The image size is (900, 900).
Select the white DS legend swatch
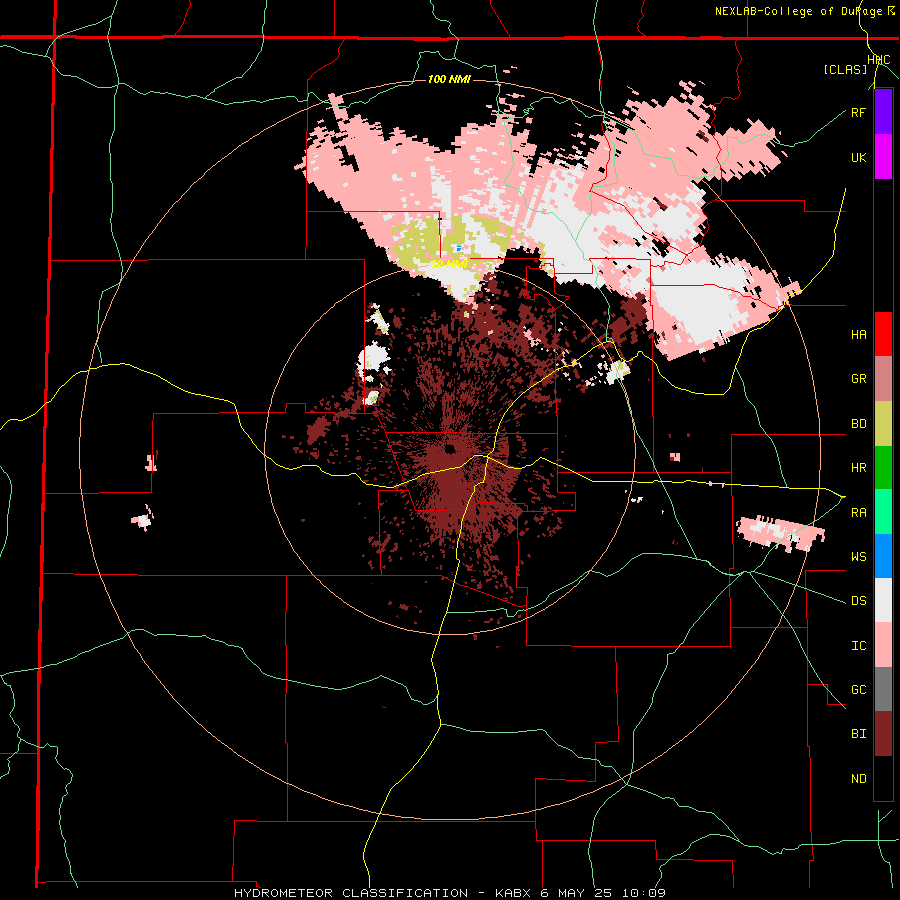coord(883,600)
